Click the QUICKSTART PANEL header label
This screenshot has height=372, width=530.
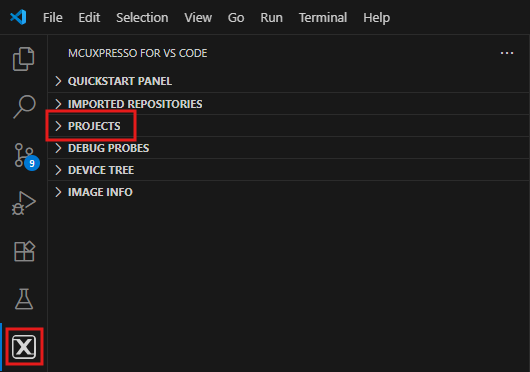(x=120, y=81)
